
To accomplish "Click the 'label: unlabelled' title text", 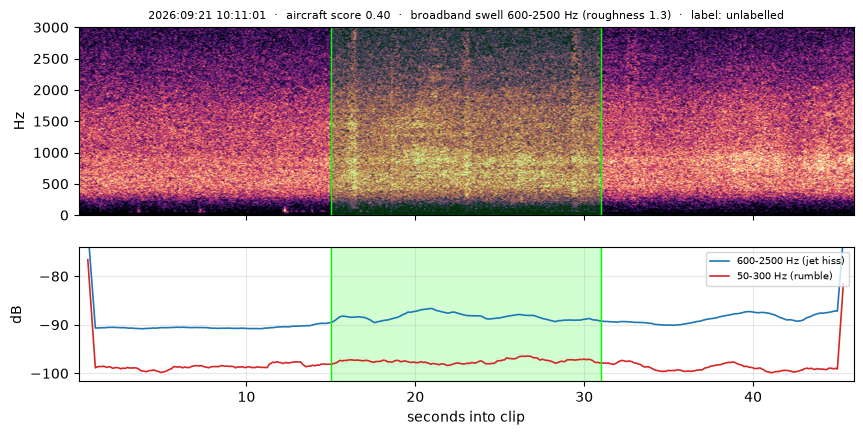I will 737,15.
